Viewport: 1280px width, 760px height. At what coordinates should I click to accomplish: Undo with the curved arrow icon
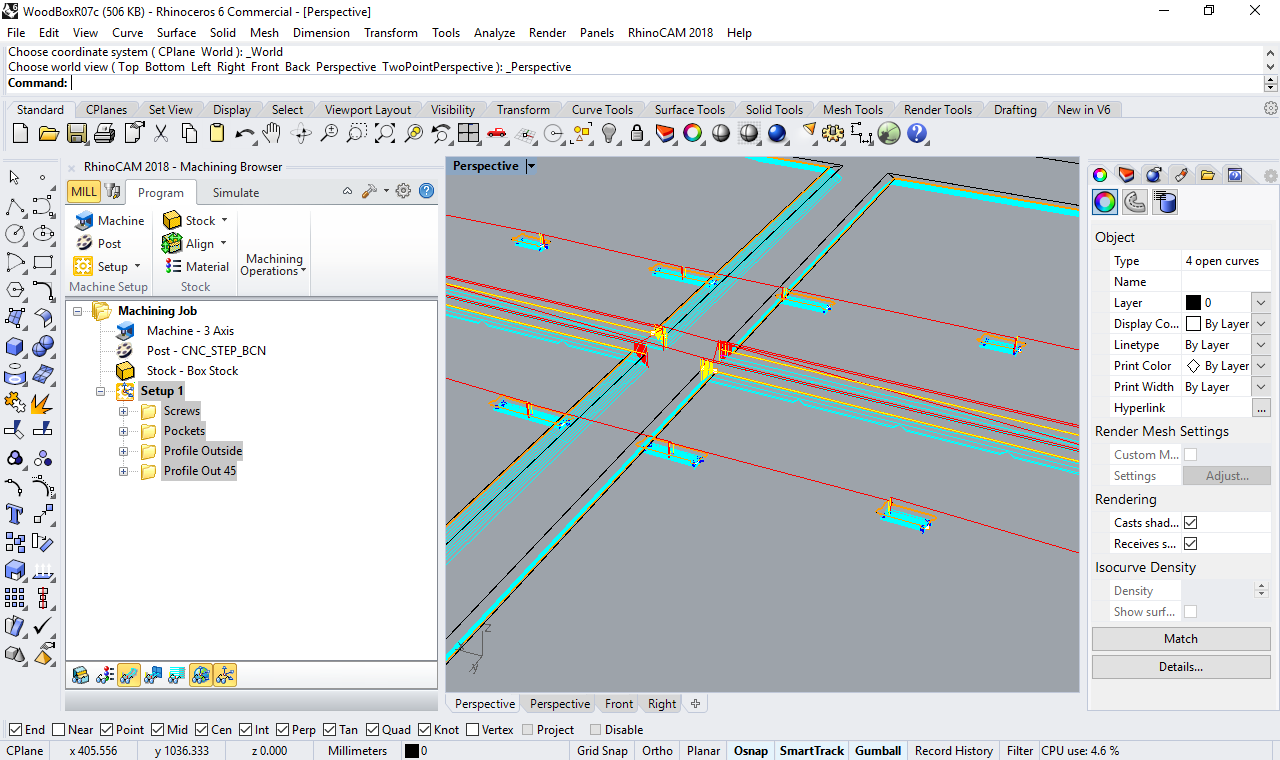point(245,133)
